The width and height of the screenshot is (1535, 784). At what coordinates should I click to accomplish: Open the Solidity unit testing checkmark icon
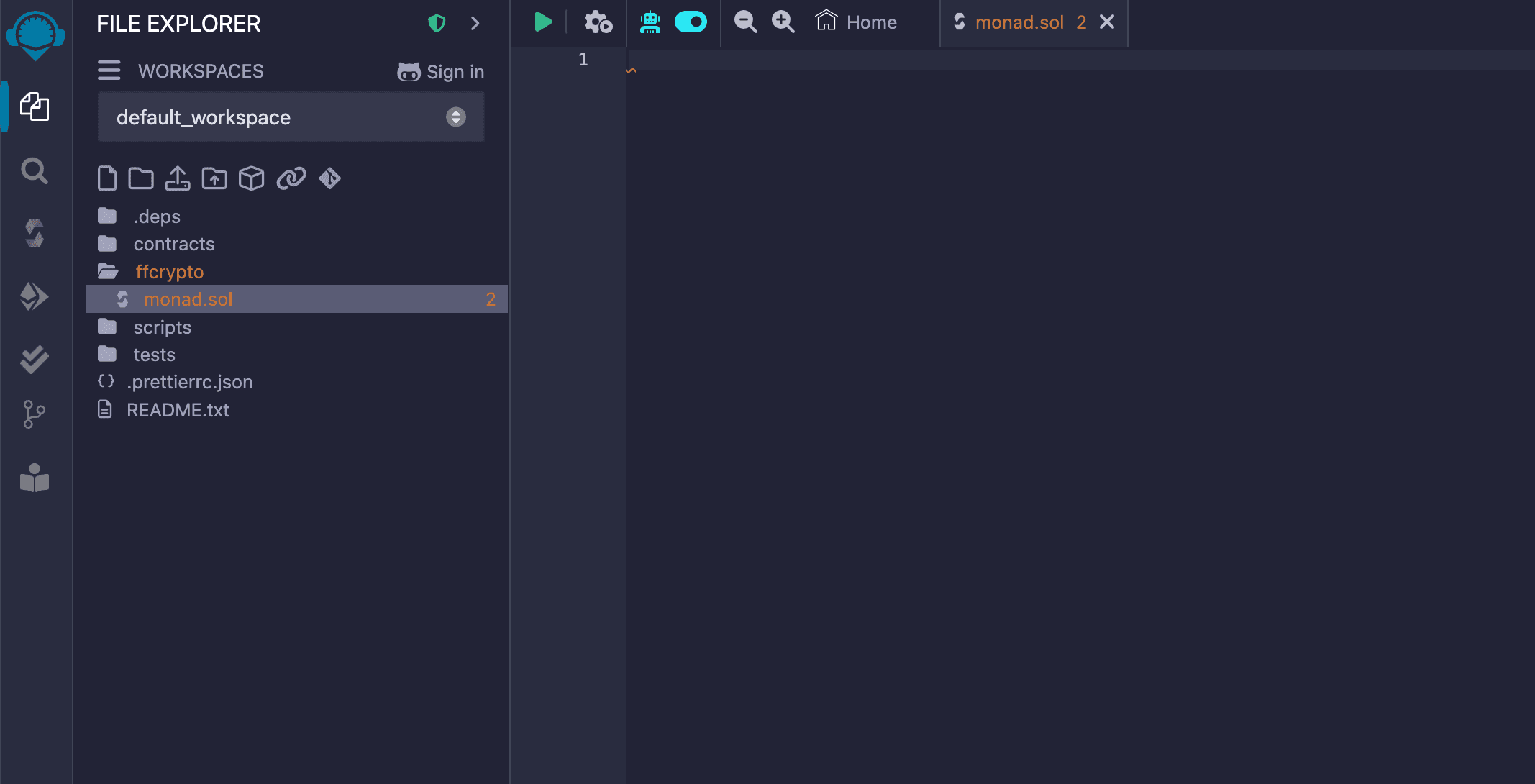35,360
